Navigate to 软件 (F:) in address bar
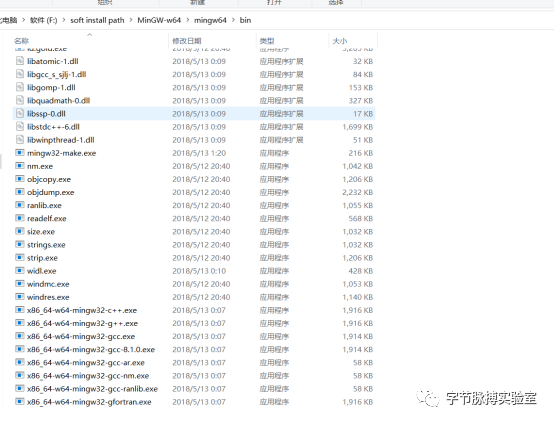This screenshot has width=554, height=423. click(43, 20)
